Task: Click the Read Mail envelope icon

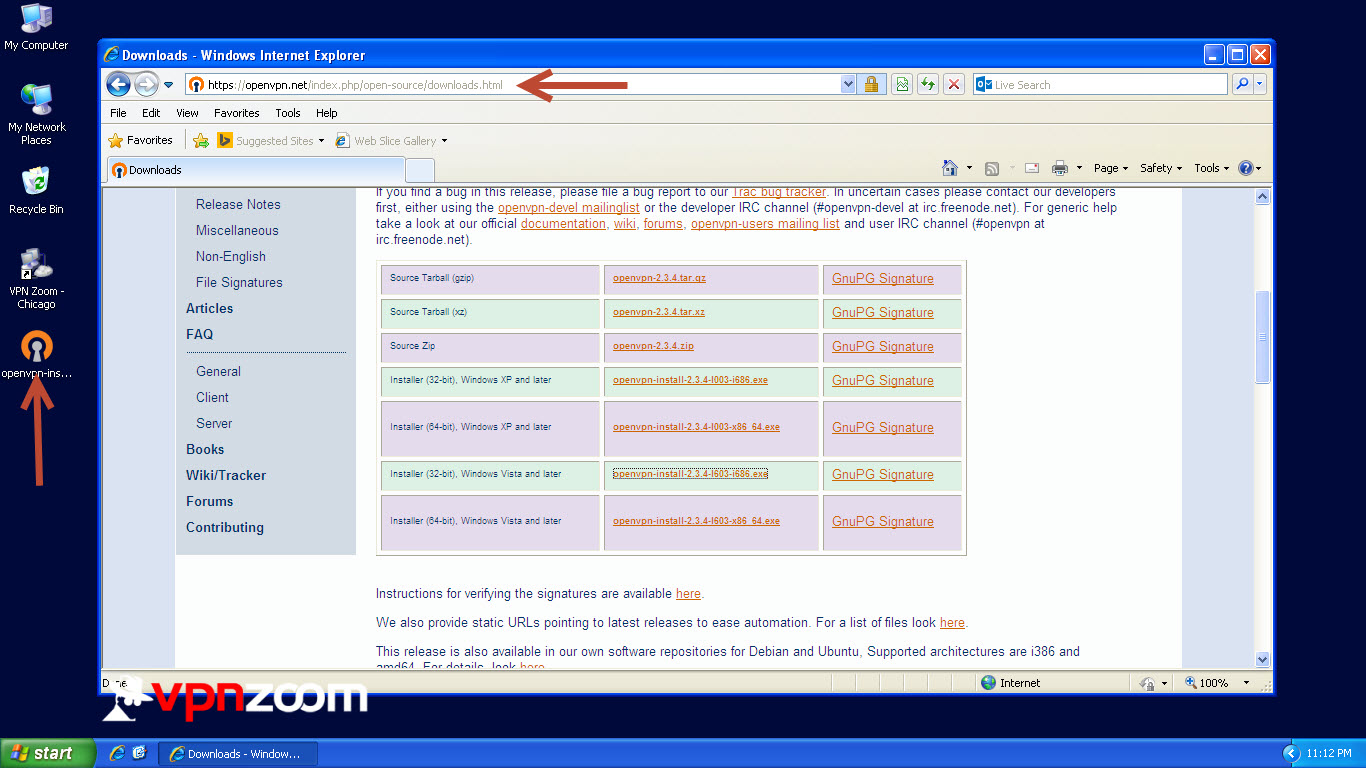Action: coord(1032,168)
